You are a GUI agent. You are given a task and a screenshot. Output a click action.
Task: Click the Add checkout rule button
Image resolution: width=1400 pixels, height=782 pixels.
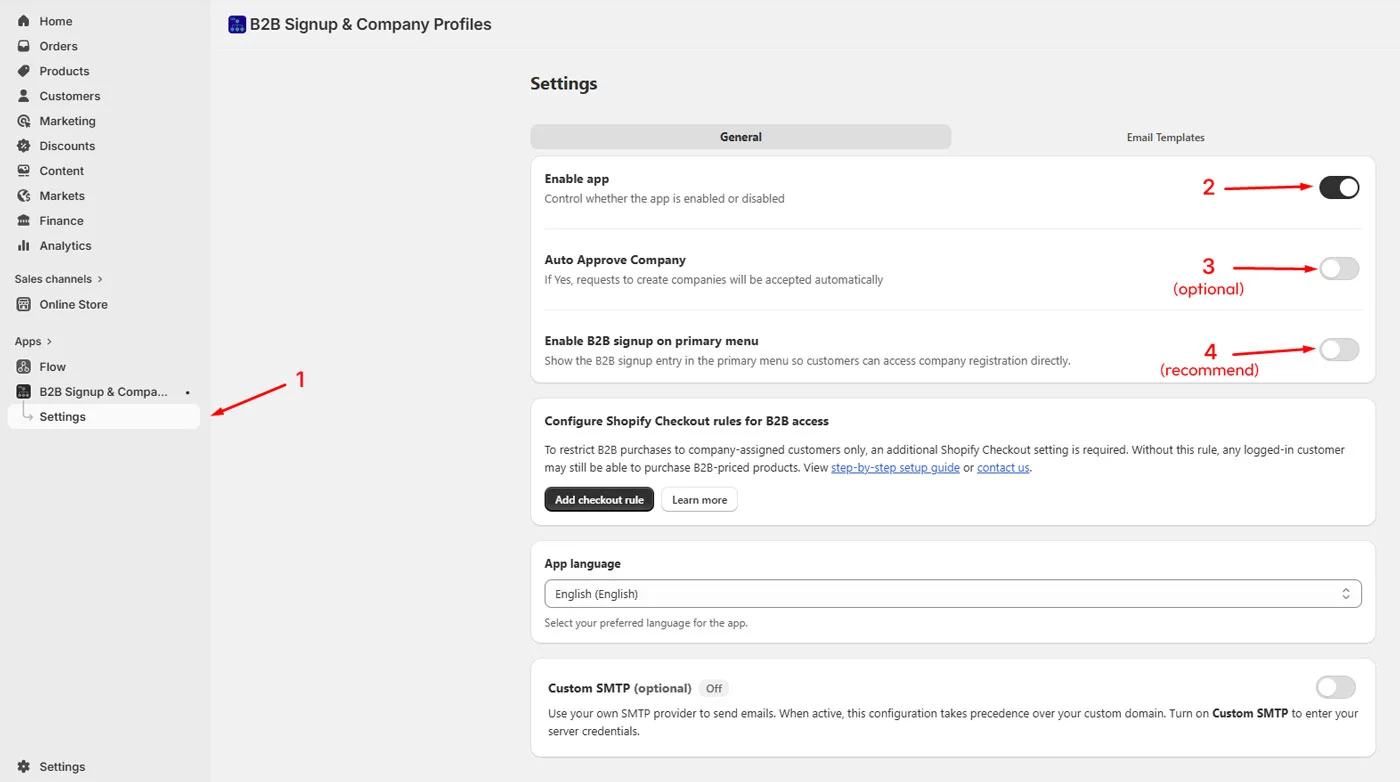(x=599, y=499)
